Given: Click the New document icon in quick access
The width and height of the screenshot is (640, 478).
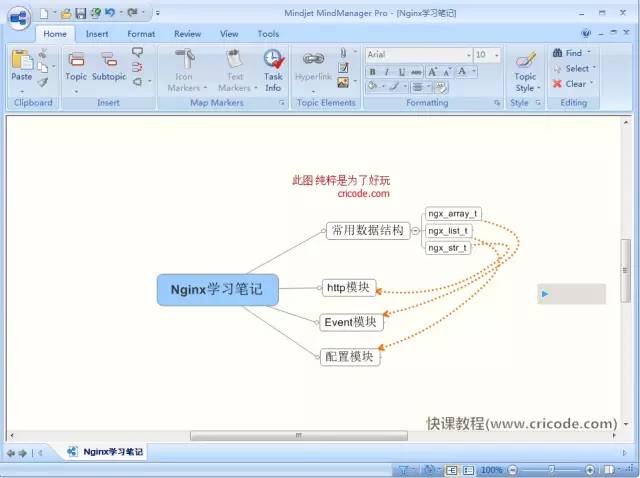Looking at the screenshot, I should [44, 13].
